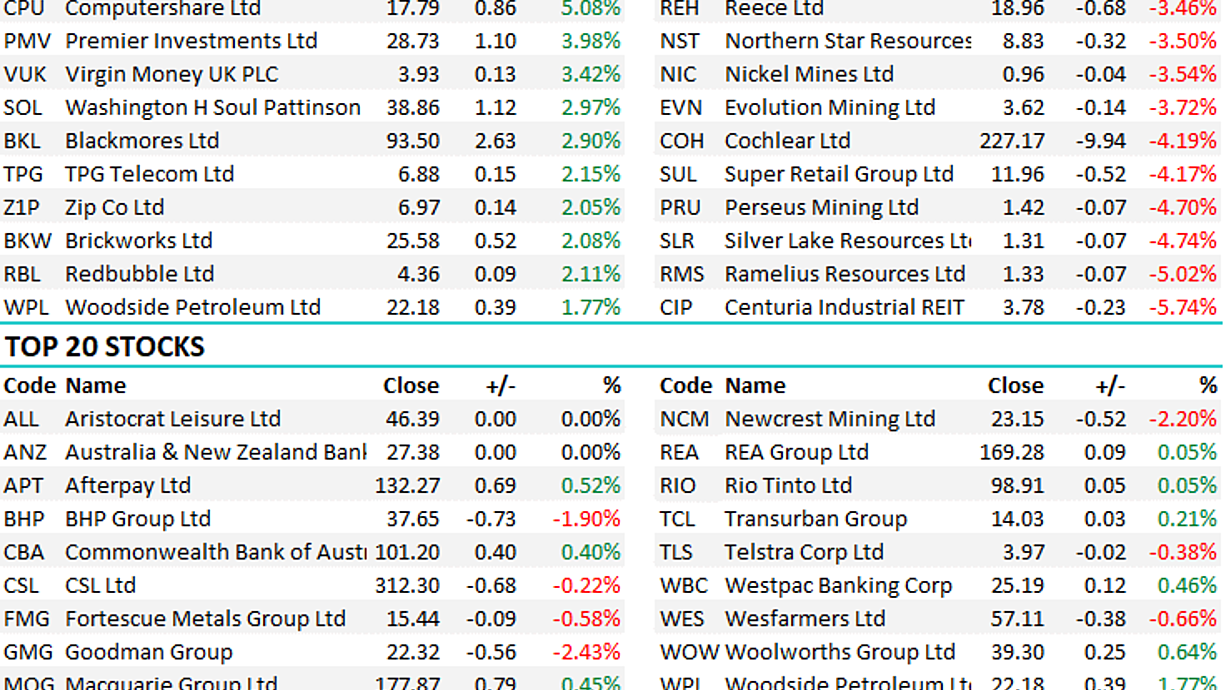
Task: Click the COH stock code
Action: 682,140
